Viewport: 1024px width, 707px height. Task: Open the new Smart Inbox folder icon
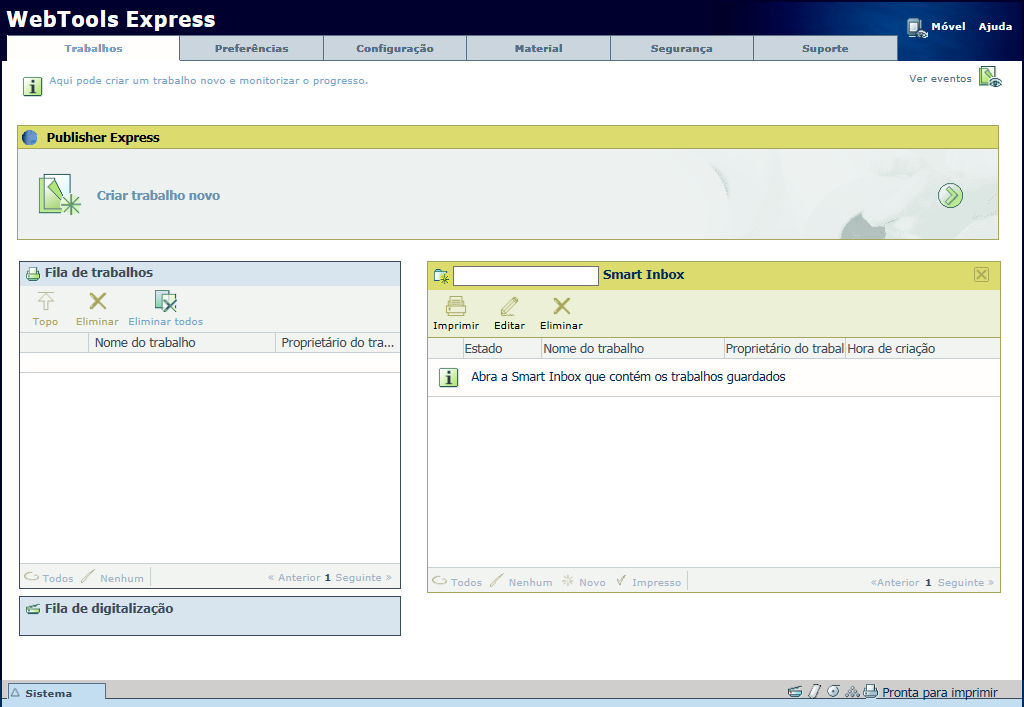(441, 275)
